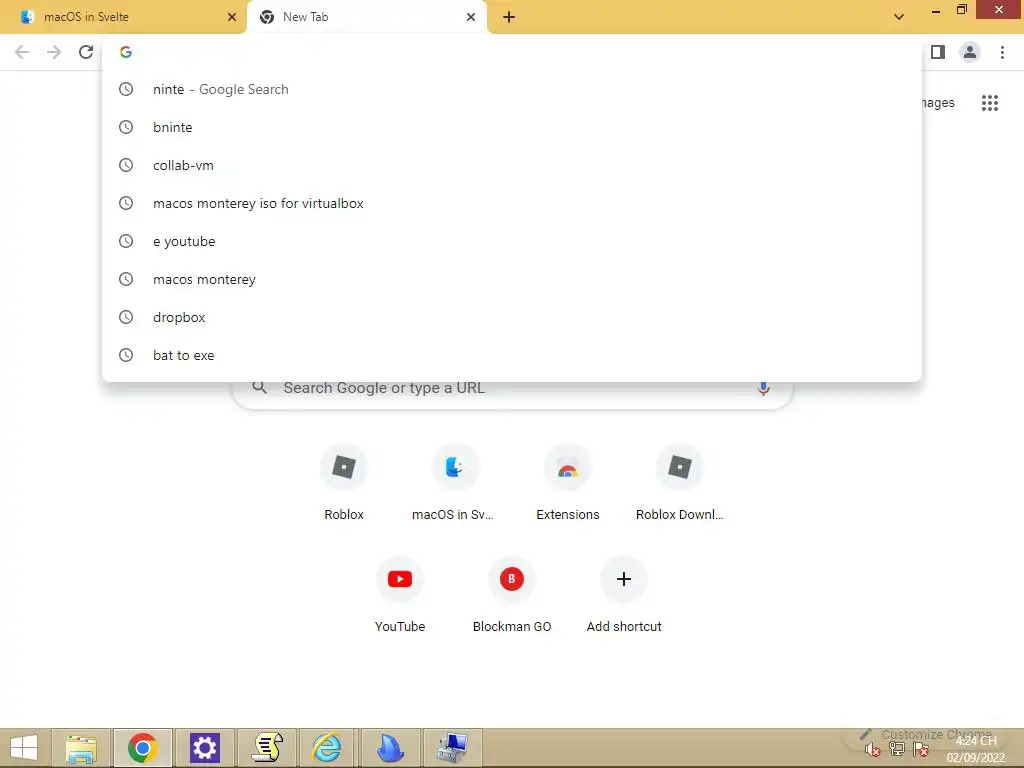Open the Google apps grid
Image resolution: width=1024 pixels, height=768 pixels.
pyautogui.click(x=990, y=103)
